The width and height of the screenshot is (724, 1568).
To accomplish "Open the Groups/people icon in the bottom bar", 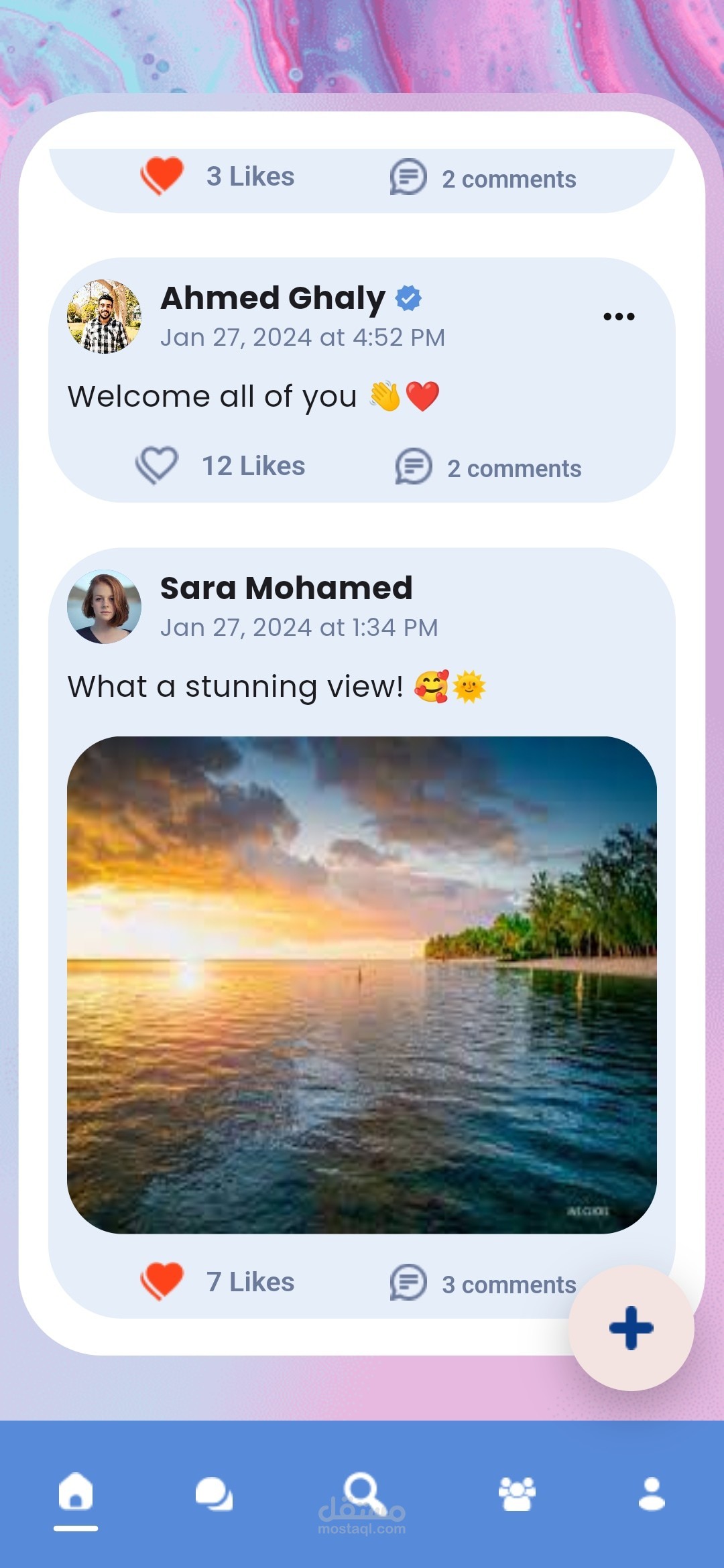I will point(517,1493).
